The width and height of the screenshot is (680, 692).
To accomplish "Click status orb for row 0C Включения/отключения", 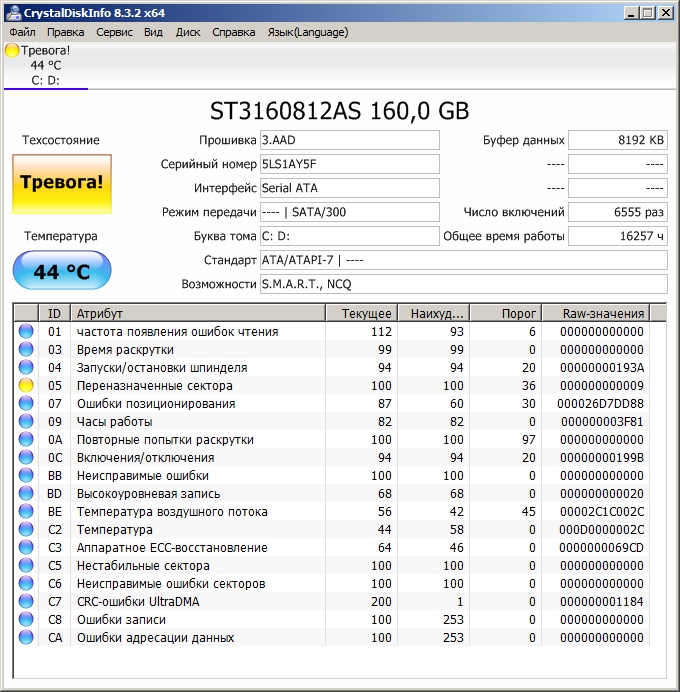I will (26, 458).
